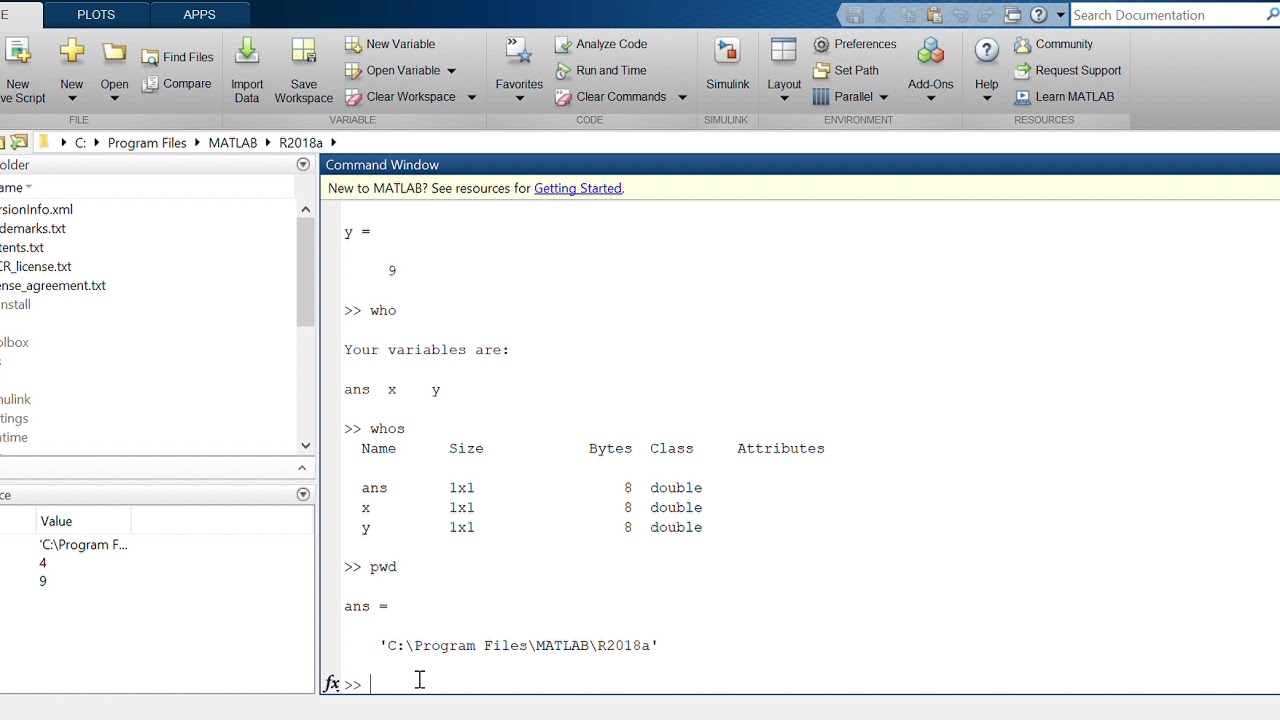The height and width of the screenshot is (720, 1280).
Task: Click the Save Workspace icon
Action: tap(303, 52)
